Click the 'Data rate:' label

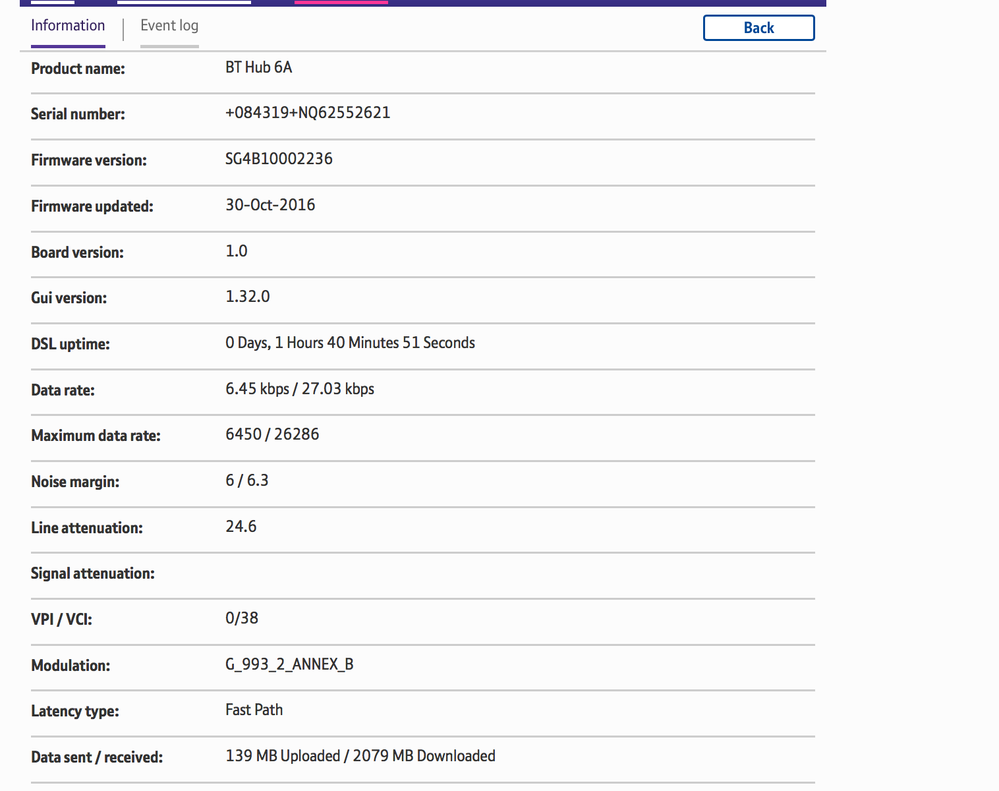(62, 390)
